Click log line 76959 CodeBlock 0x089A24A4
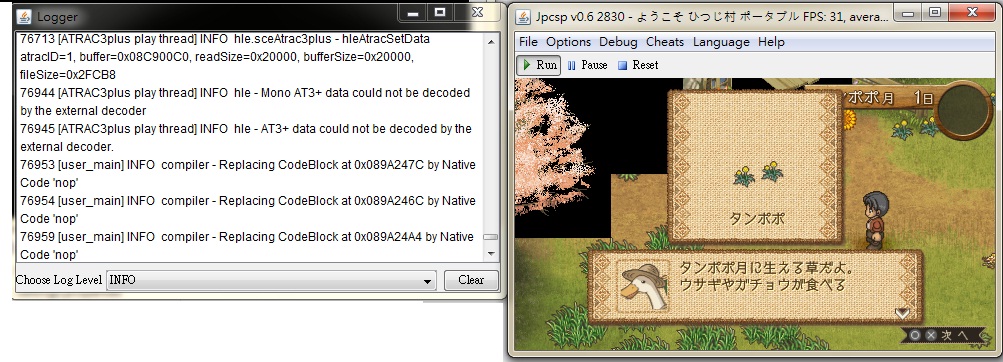Image resolution: width=1003 pixels, height=362 pixels. coord(247,245)
